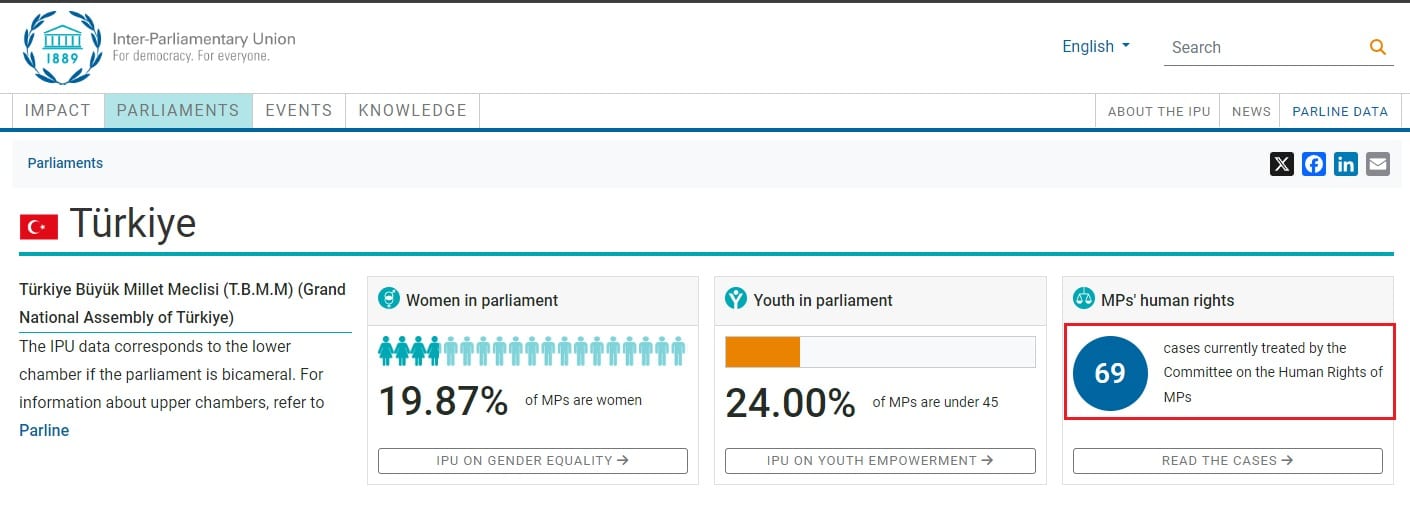This screenshot has height=515, width=1410.
Task: Click the orange youth percentage bar
Action: 762,352
